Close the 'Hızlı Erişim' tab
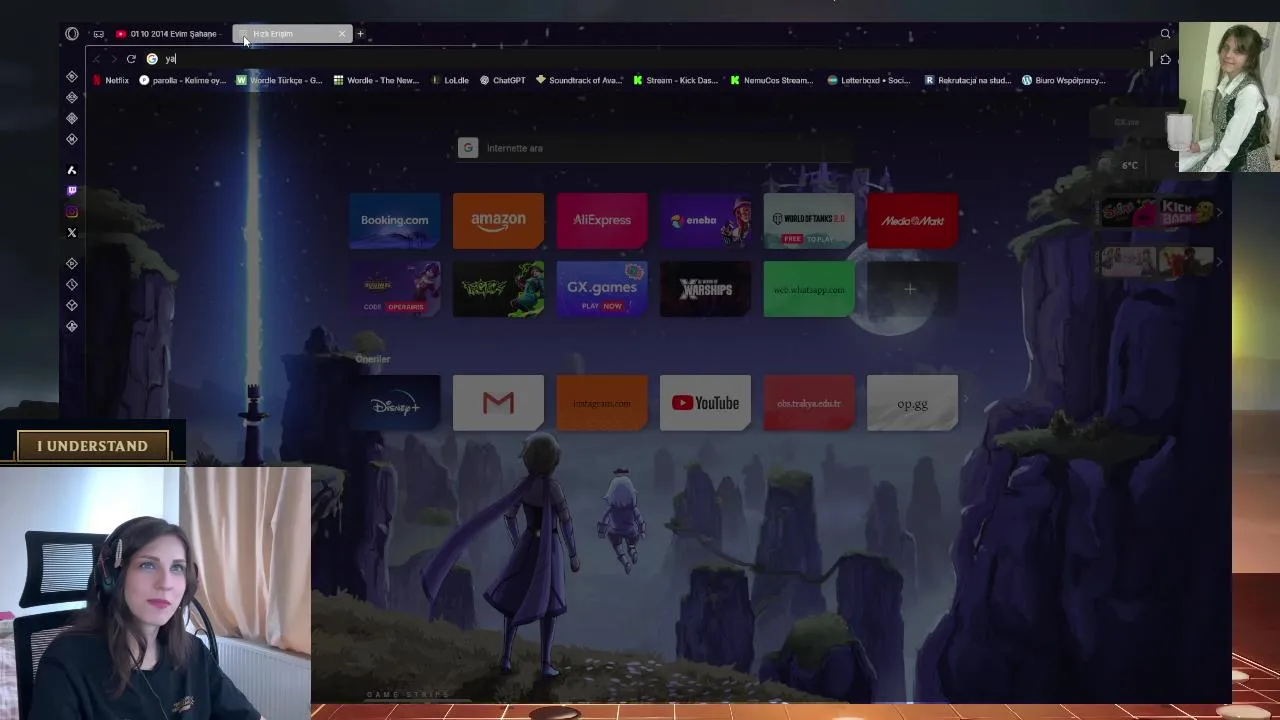The image size is (1280, 720). [342, 34]
